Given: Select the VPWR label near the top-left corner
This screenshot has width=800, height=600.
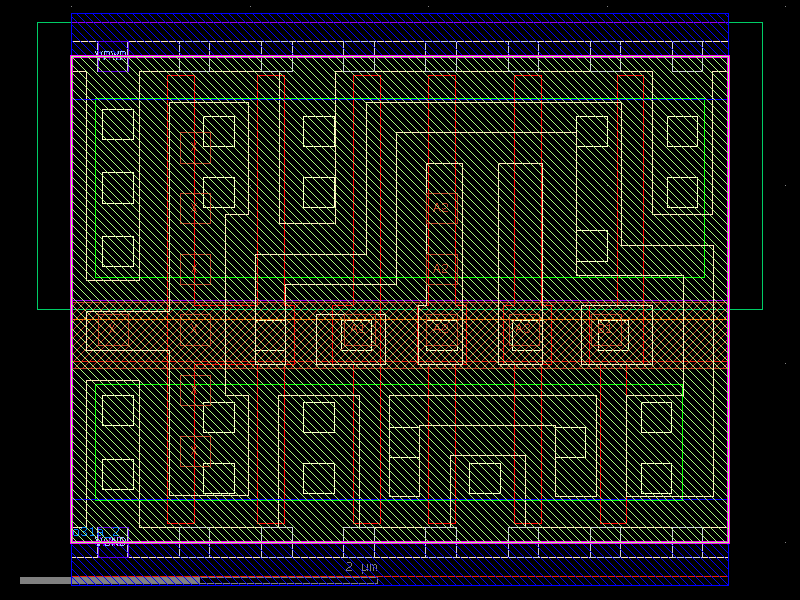Looking at the screenshot, I should point(111,53).
